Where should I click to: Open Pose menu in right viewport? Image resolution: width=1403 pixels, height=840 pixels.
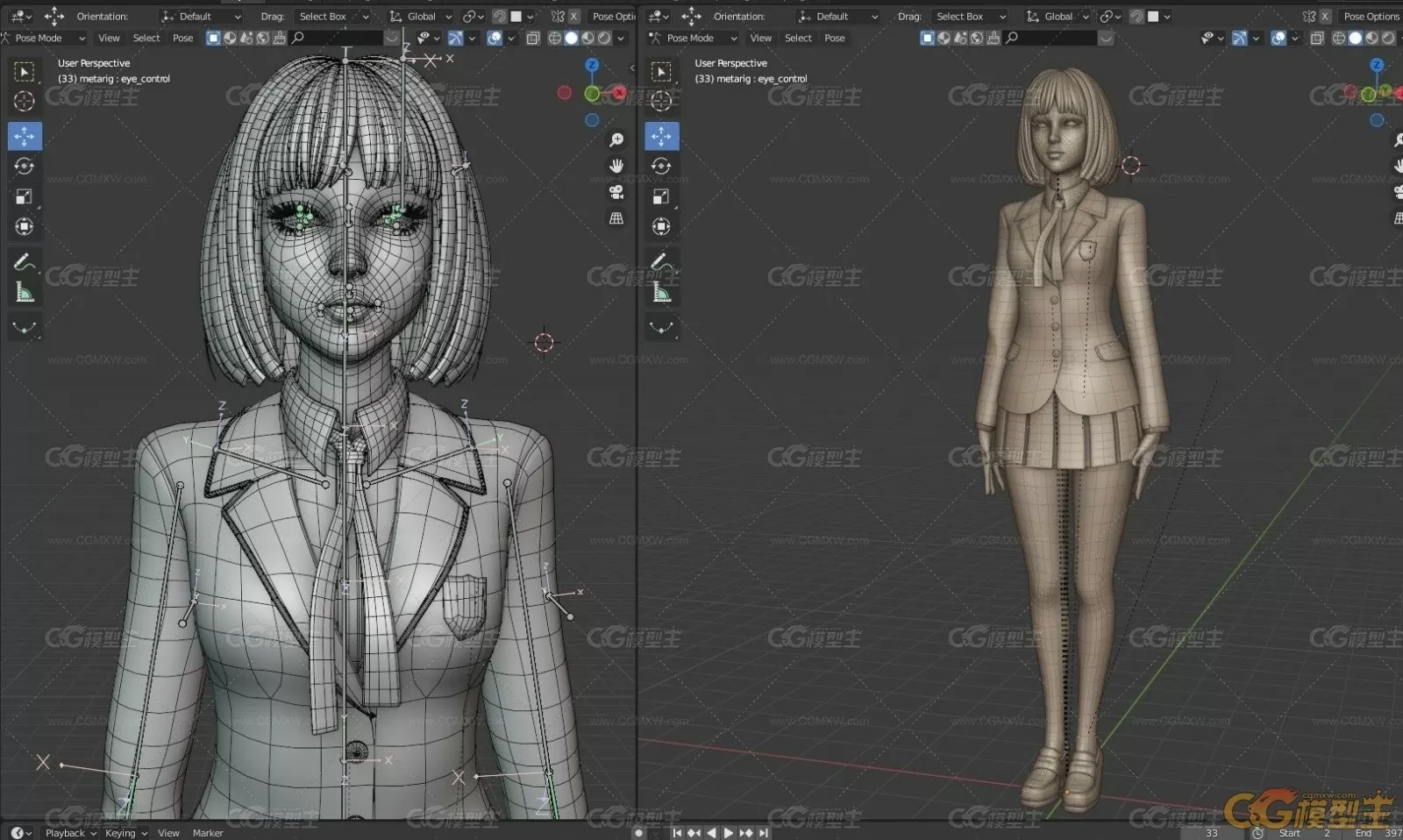[835, 39]
